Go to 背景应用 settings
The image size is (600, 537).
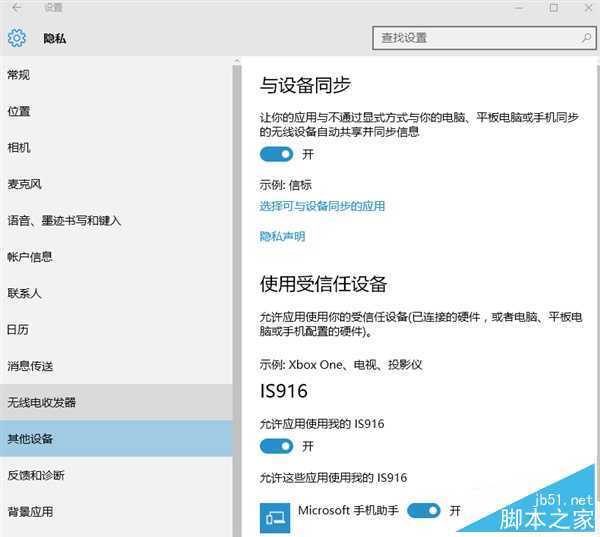tap(116, 512)
